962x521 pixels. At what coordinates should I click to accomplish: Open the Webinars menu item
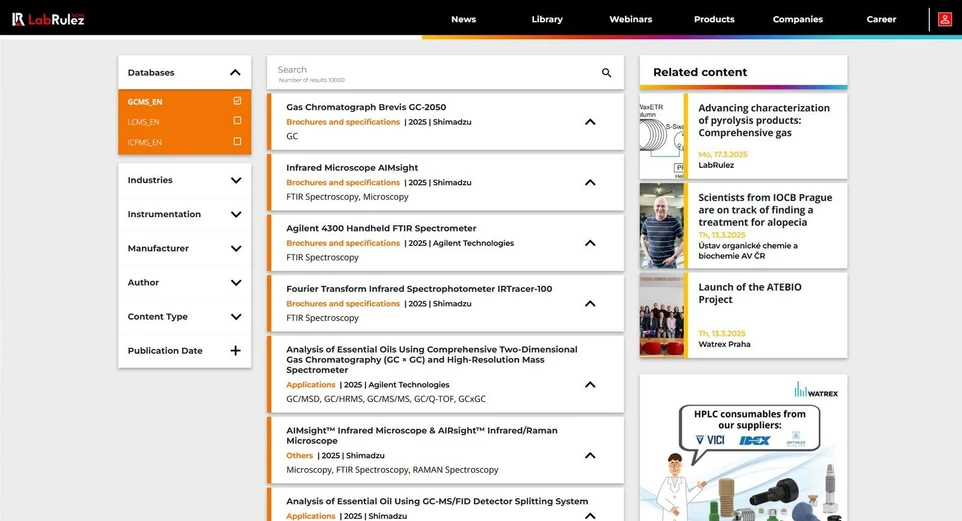coord(630,19)
